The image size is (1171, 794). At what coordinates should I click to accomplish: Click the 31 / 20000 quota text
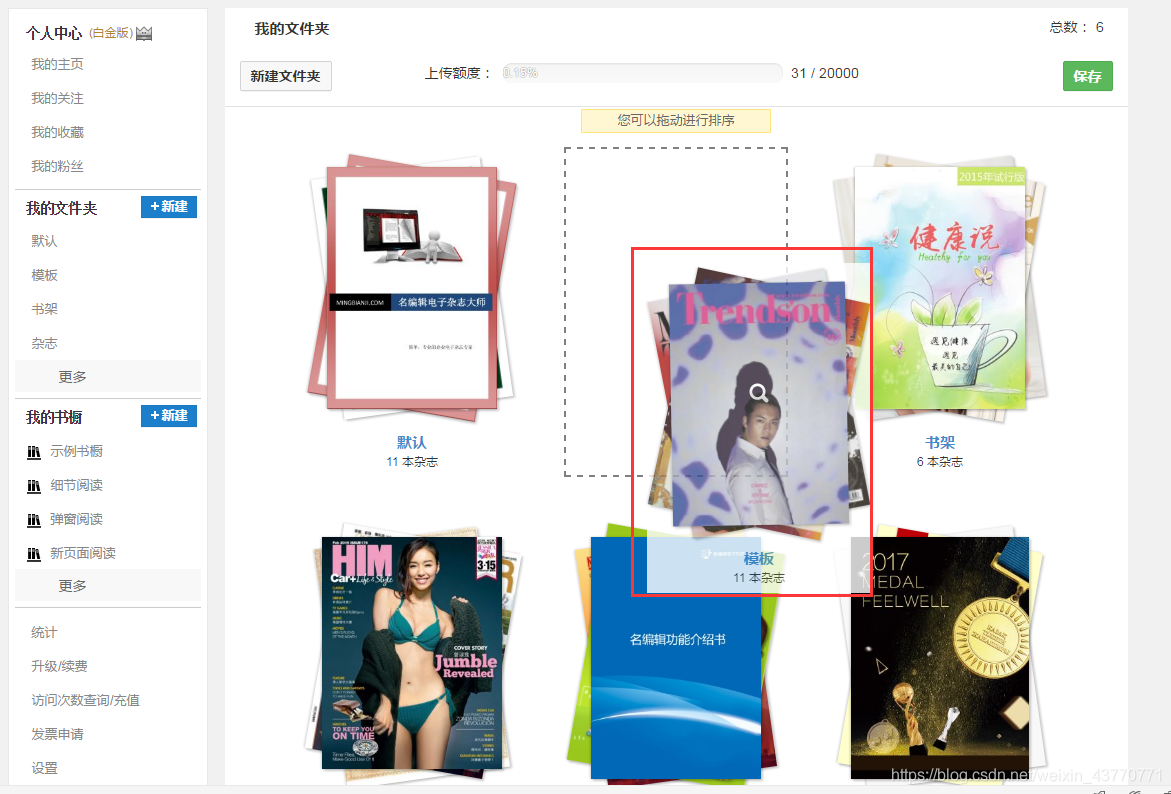point(824,73)
